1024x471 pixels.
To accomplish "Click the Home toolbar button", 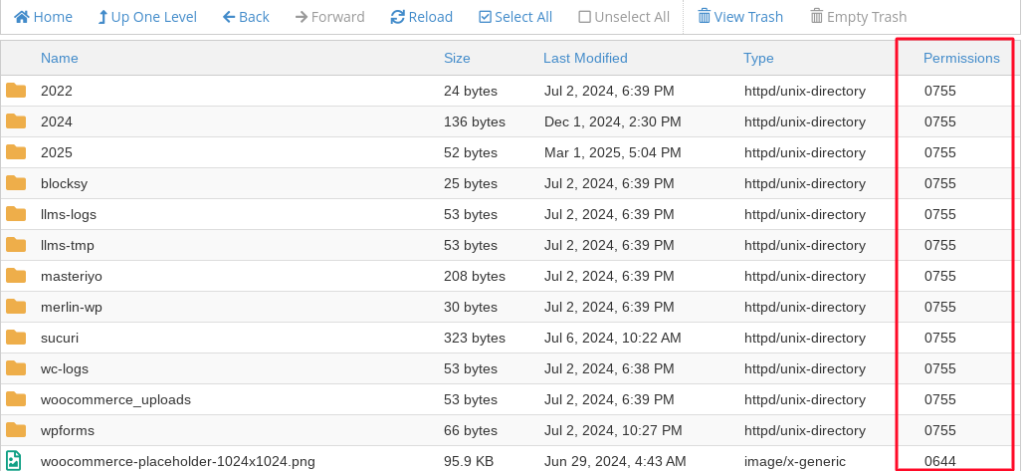I will [43, 17].
